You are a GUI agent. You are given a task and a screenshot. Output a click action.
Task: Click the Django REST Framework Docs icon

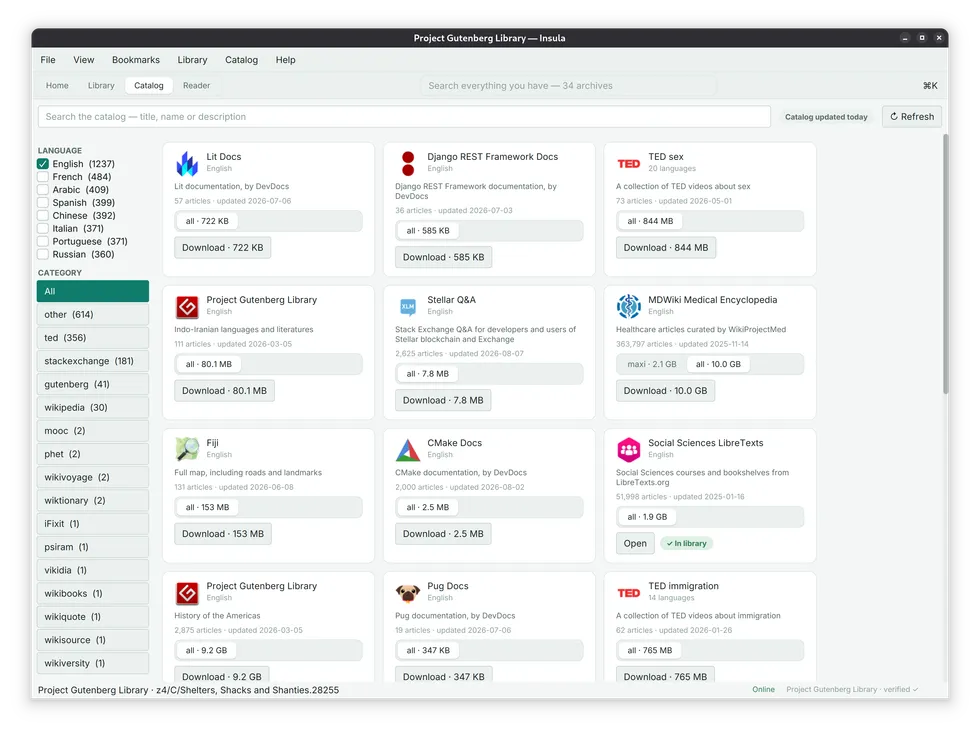[x=408, y=164]
